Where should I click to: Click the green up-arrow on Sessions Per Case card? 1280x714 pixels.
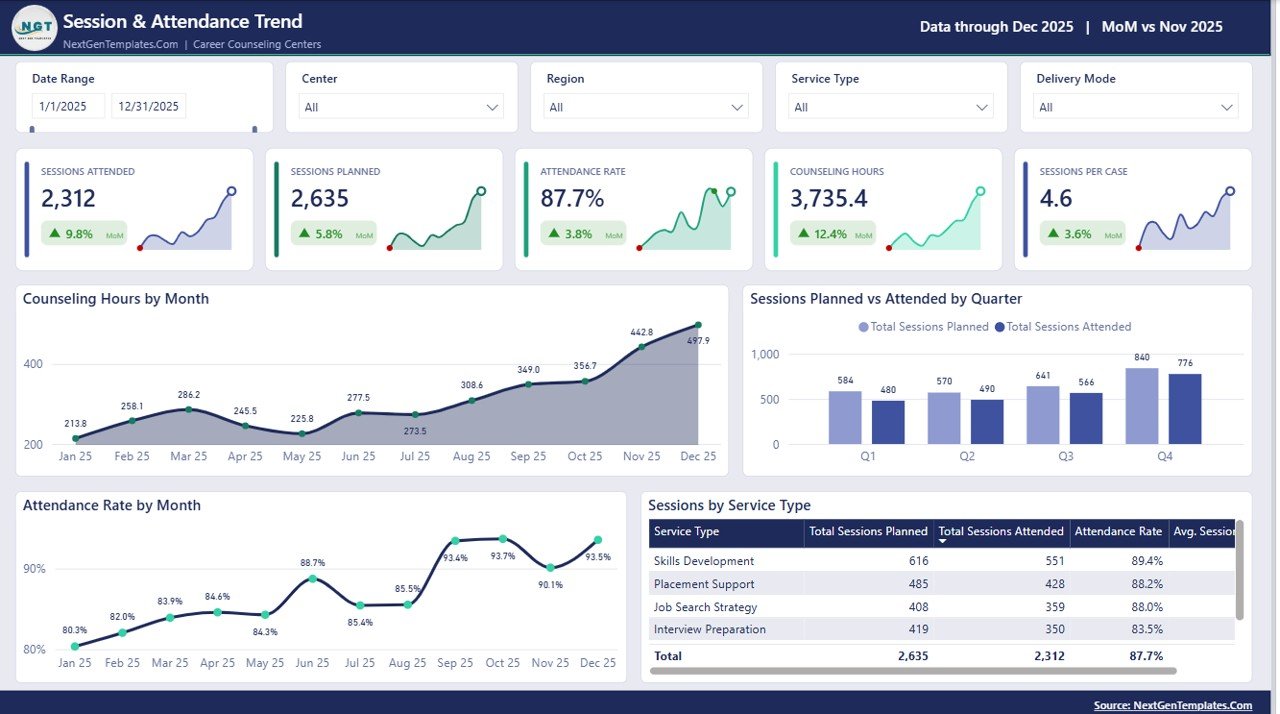[x=1054, y=234]
